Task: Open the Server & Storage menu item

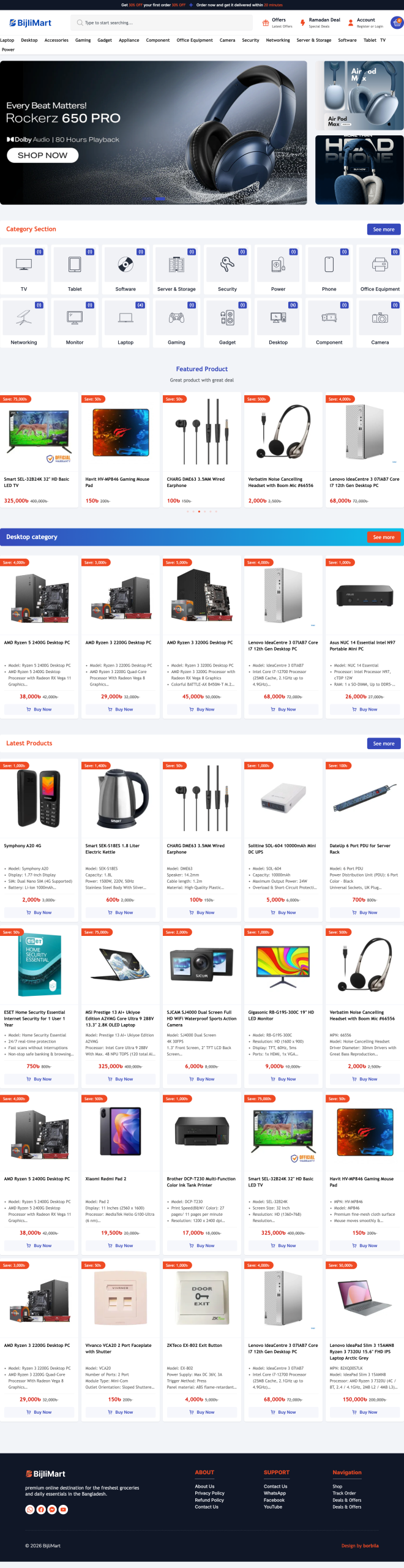Action: [x=314, y=40]
